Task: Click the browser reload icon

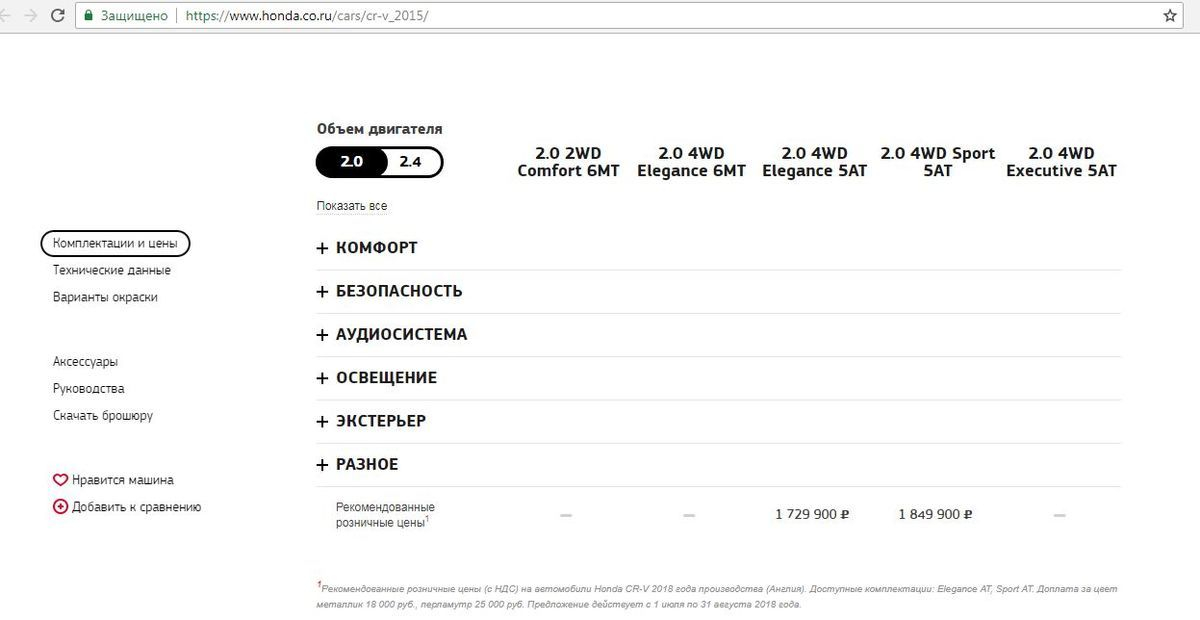Action: click(x=57, y=16)
